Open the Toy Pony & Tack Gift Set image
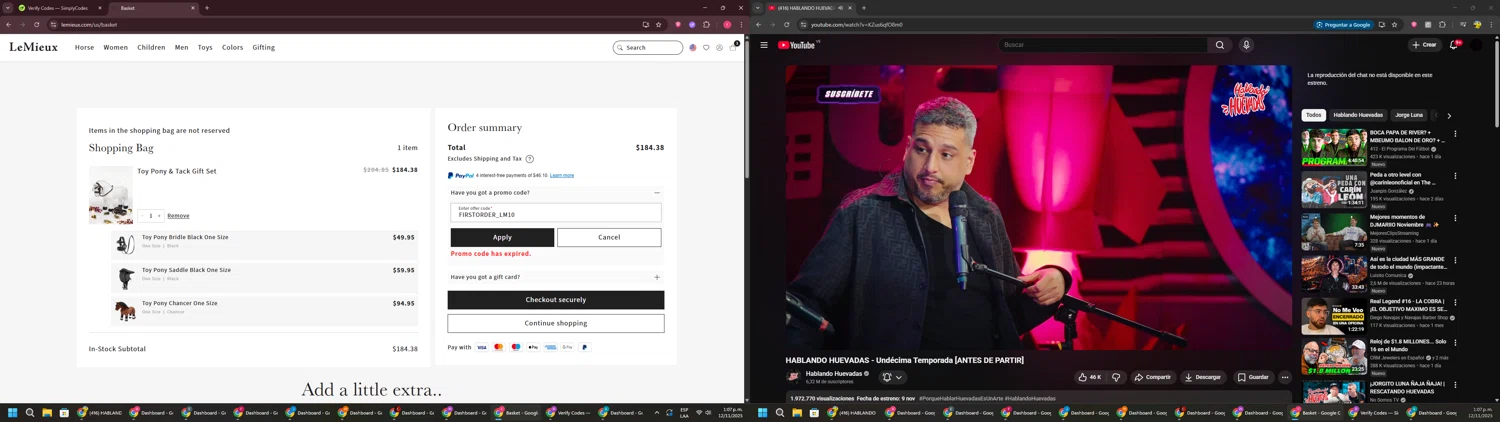 [x=110, y=195]
